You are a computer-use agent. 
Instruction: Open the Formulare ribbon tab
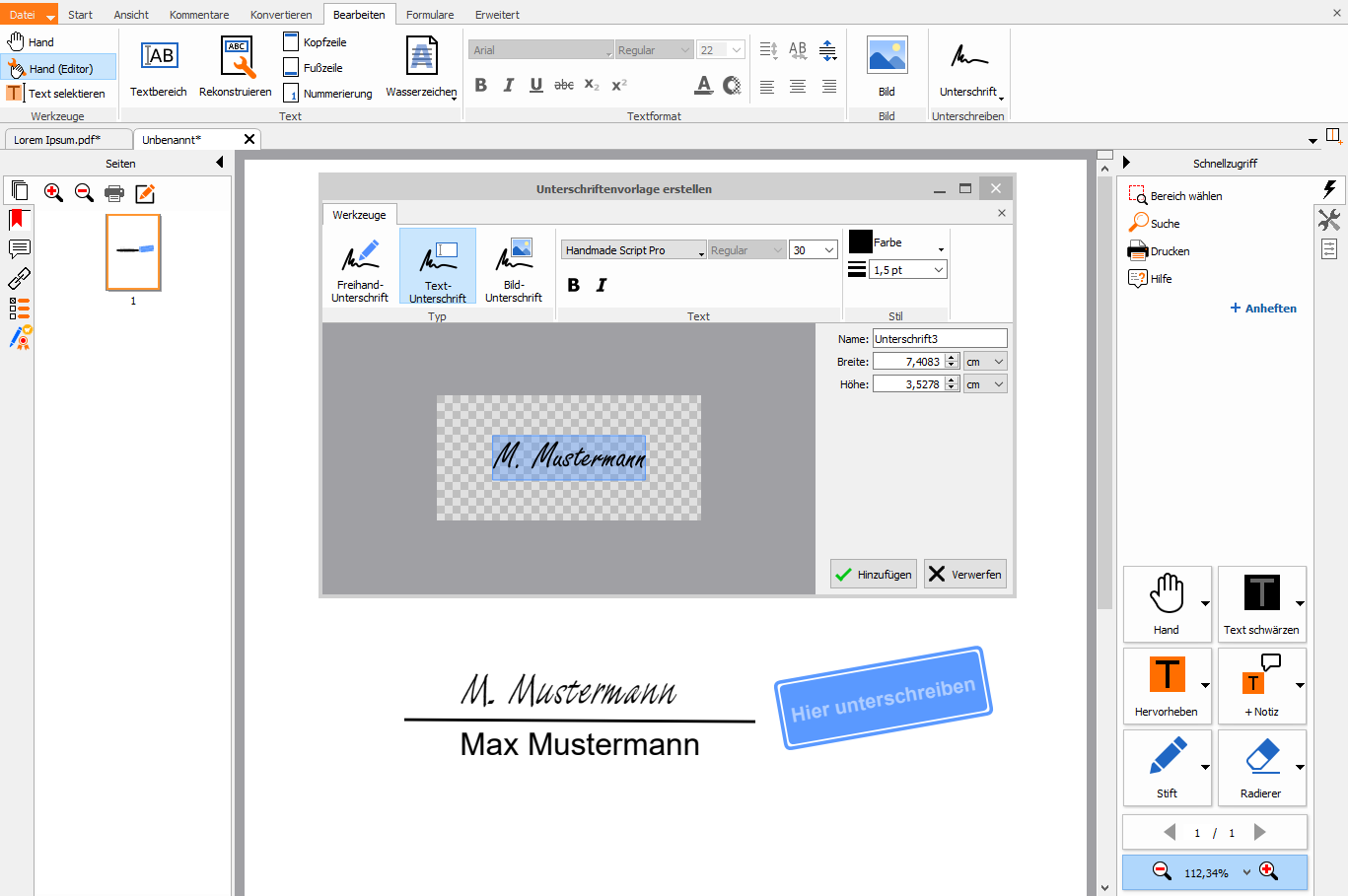click(x=430, y=15)
